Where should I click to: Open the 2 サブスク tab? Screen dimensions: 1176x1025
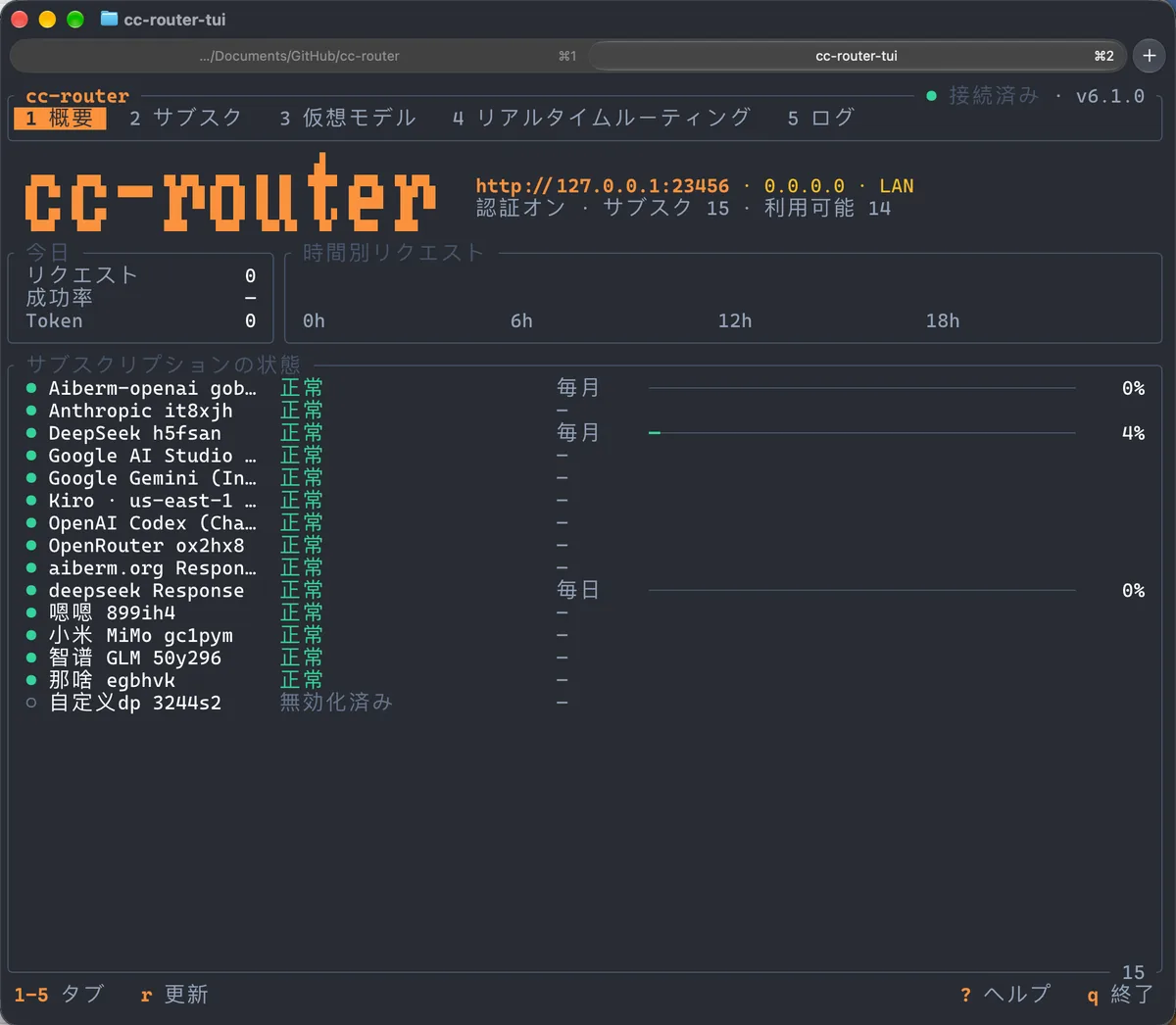pos(185,119)
